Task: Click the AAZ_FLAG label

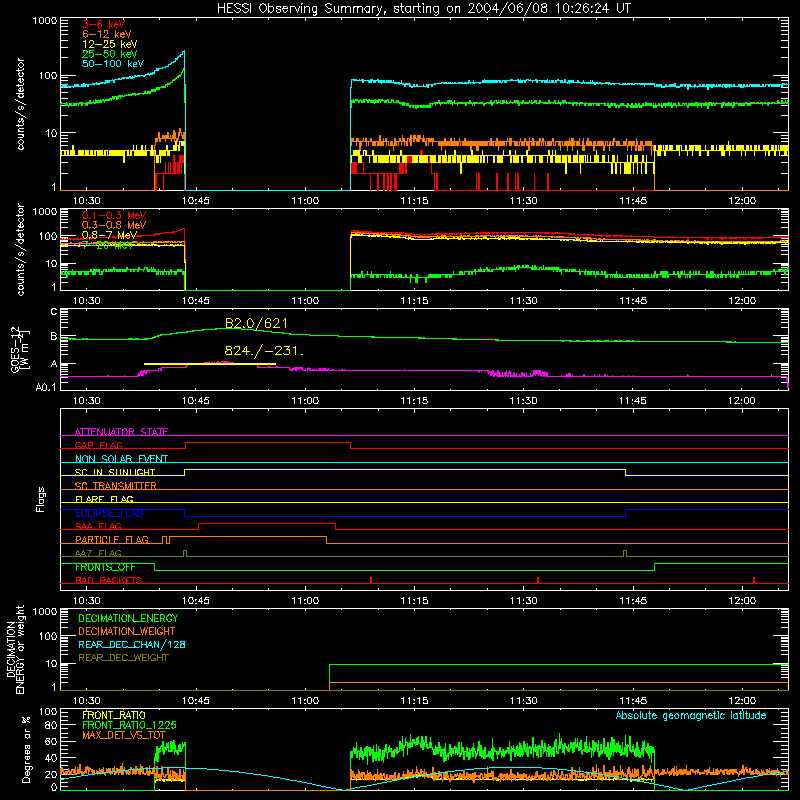Action: pyautogui.click(x=98, y=553)
